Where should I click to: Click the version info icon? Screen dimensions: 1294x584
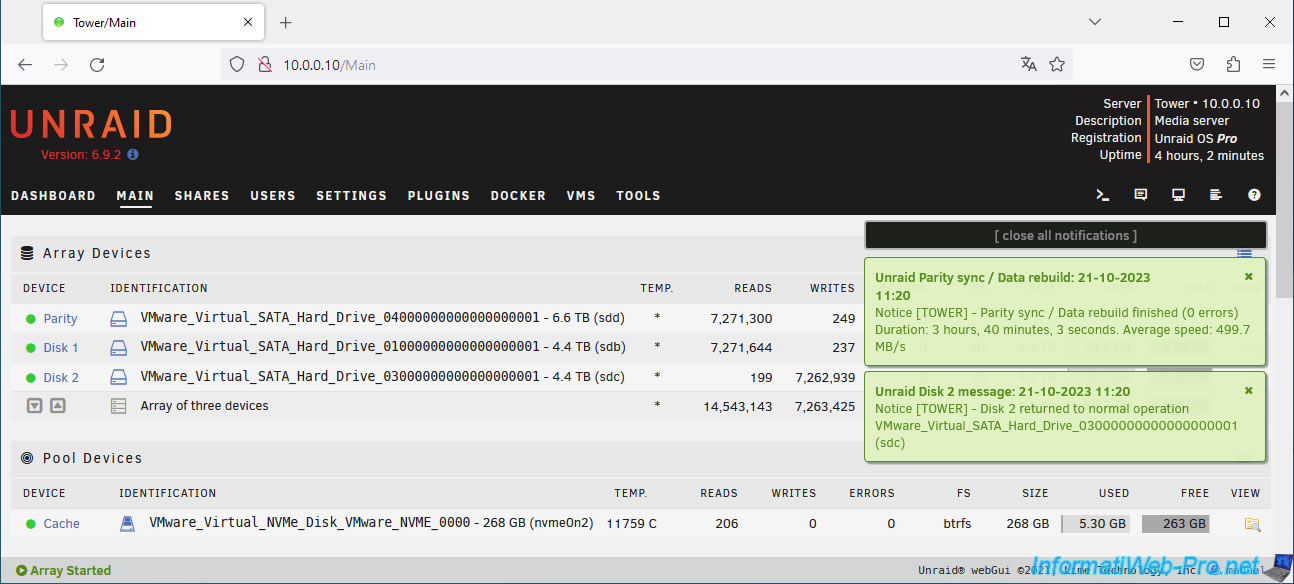click(133, 155)
